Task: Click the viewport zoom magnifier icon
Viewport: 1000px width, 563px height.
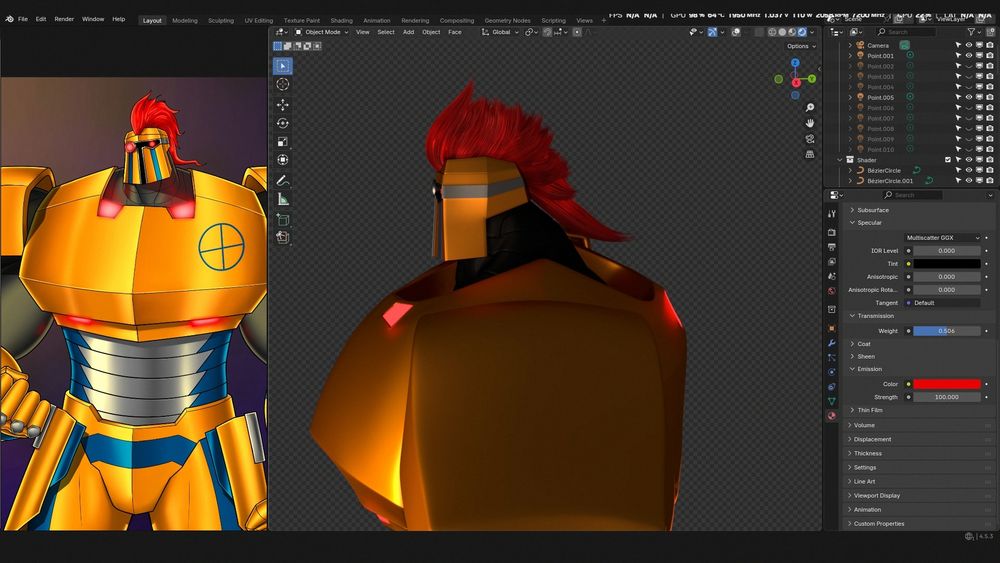Action: (x=810, y=107)
